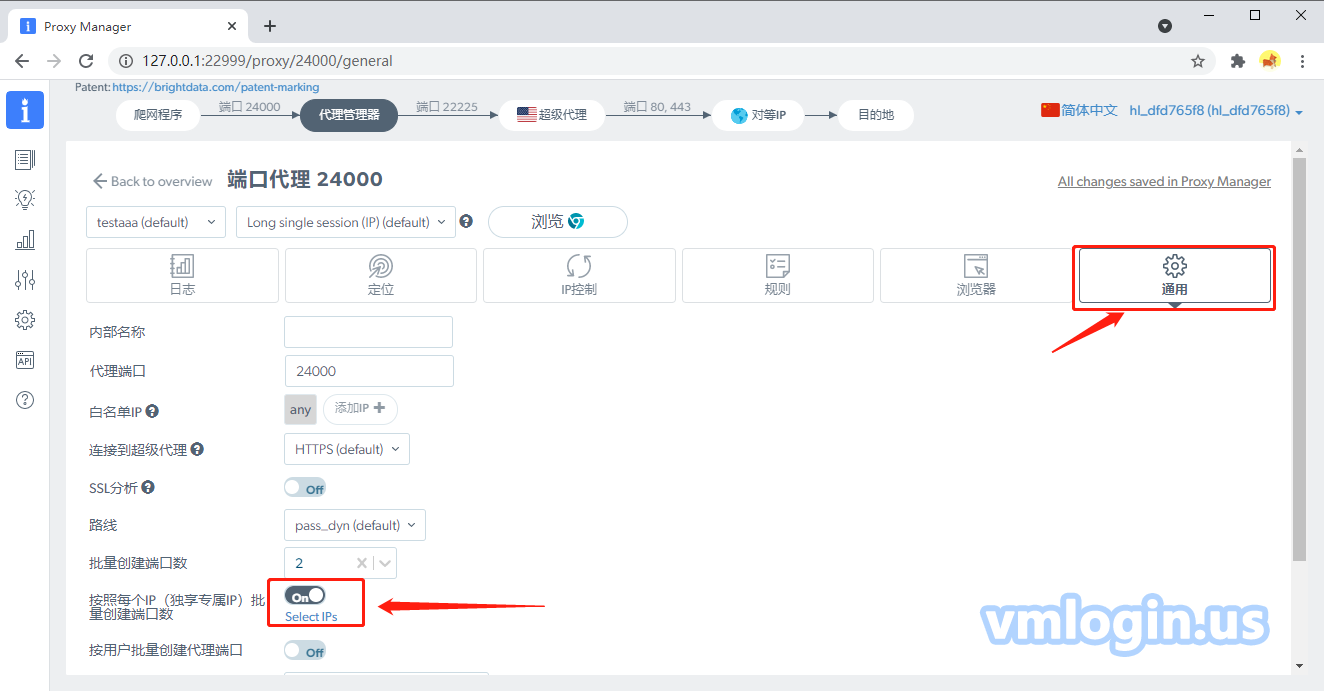Open the API icon in sidebar
Viewport: 1324px width, 691px height.
[25, 360]
